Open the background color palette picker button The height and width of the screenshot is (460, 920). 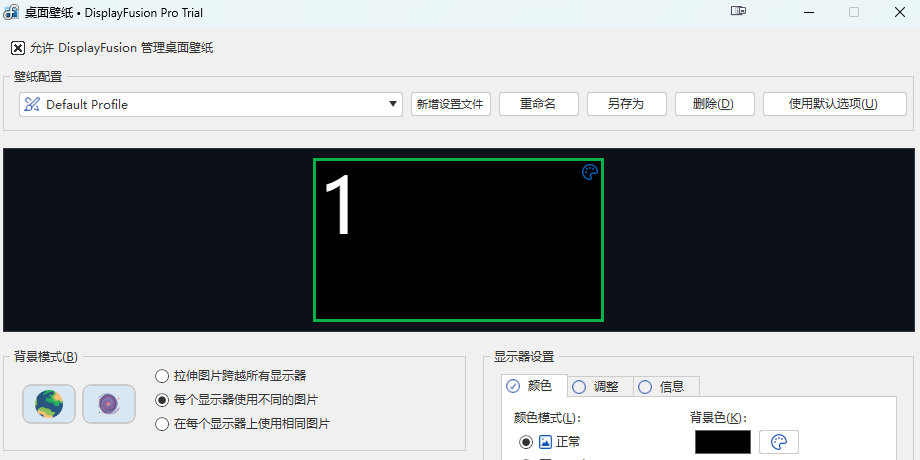point(779,442)
